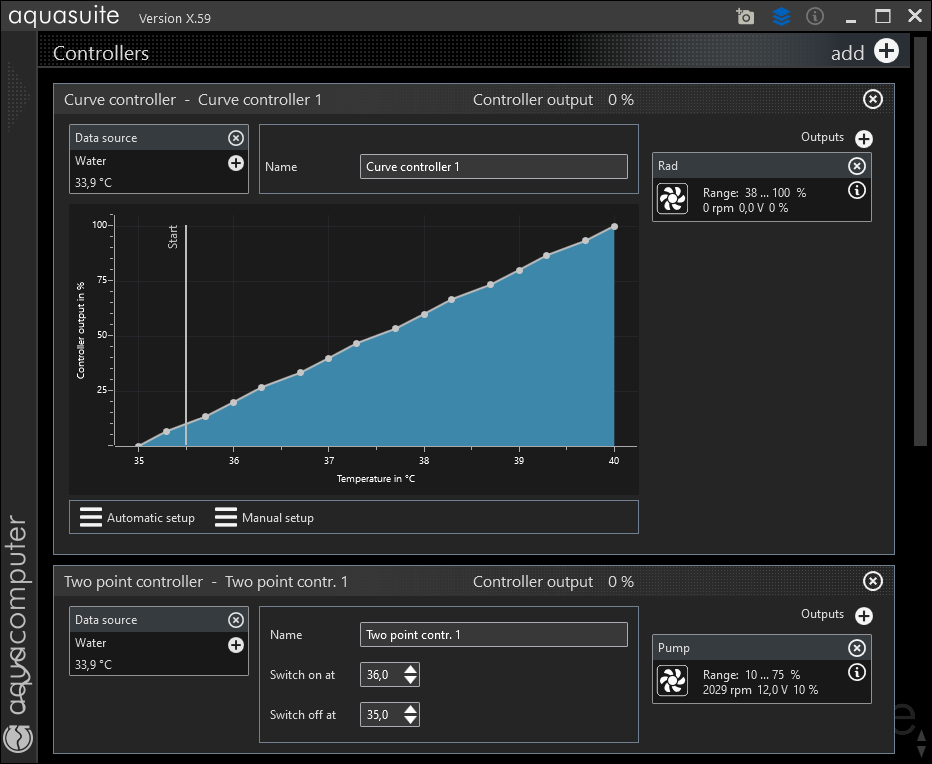Open Manual setup menu
Image resolution: width=932 pixels, height=764 pixels.
point(265,518)
